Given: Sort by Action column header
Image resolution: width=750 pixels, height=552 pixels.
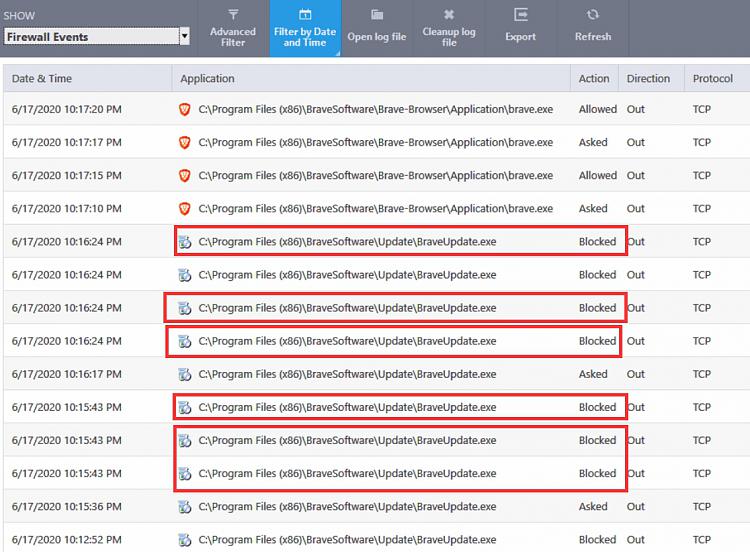Looking at the screenshot, I should (x=595, y=78).
